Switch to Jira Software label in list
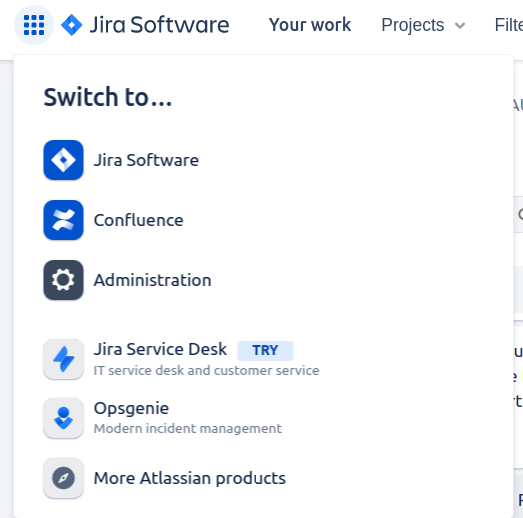 [x=146, y=160]
